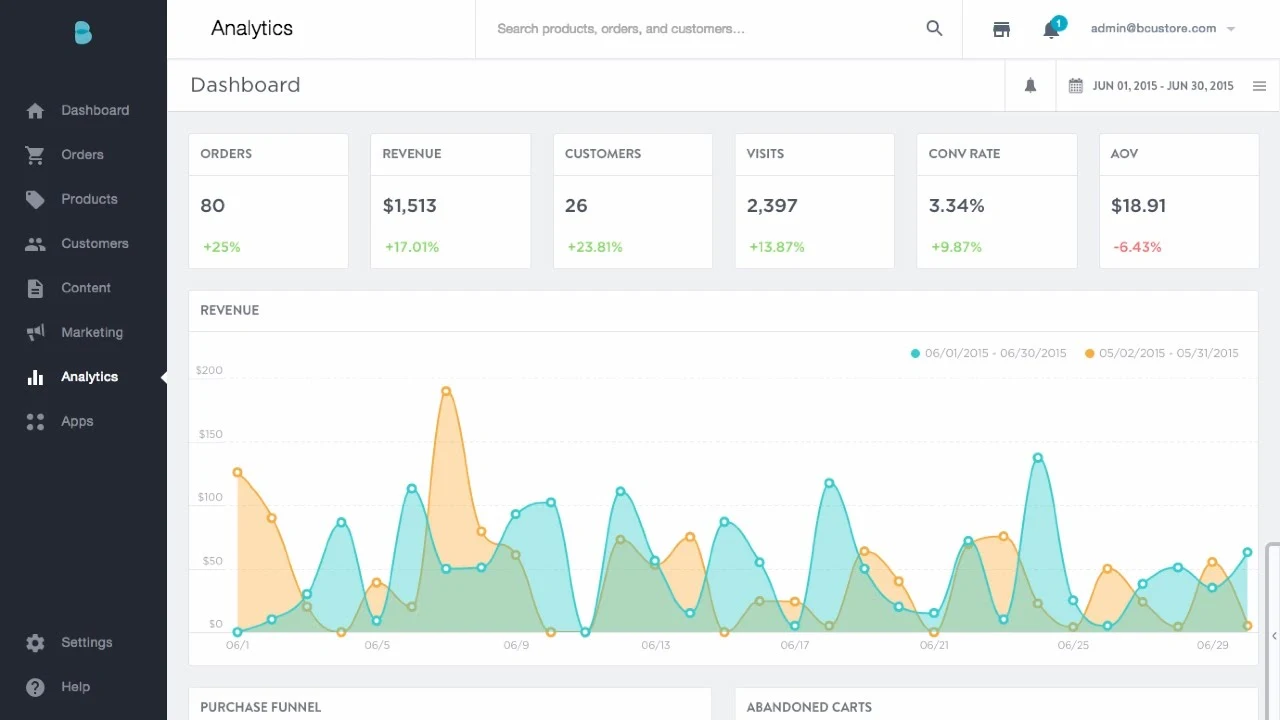Image resolution: width=1280 pixels, height=720 pixels.
Task: Open the hamburger options menu icon
Action: [1259, 86]
